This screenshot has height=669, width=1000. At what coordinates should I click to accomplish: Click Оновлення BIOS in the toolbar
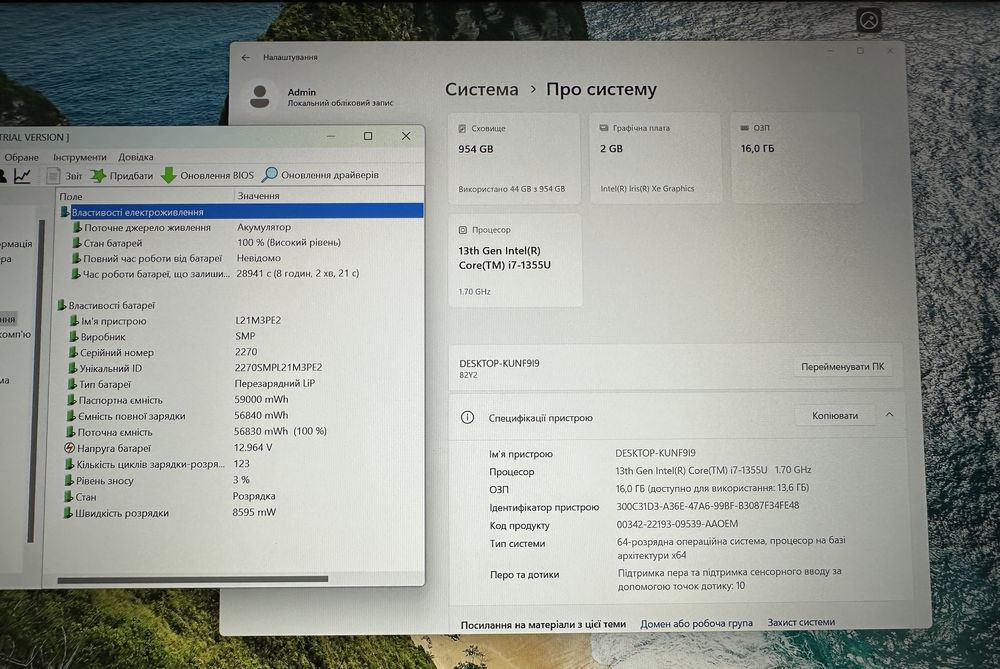tap(207, 175)
